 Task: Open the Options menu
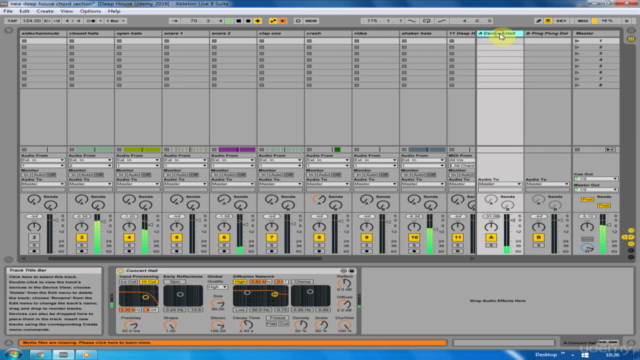[90, 11]
